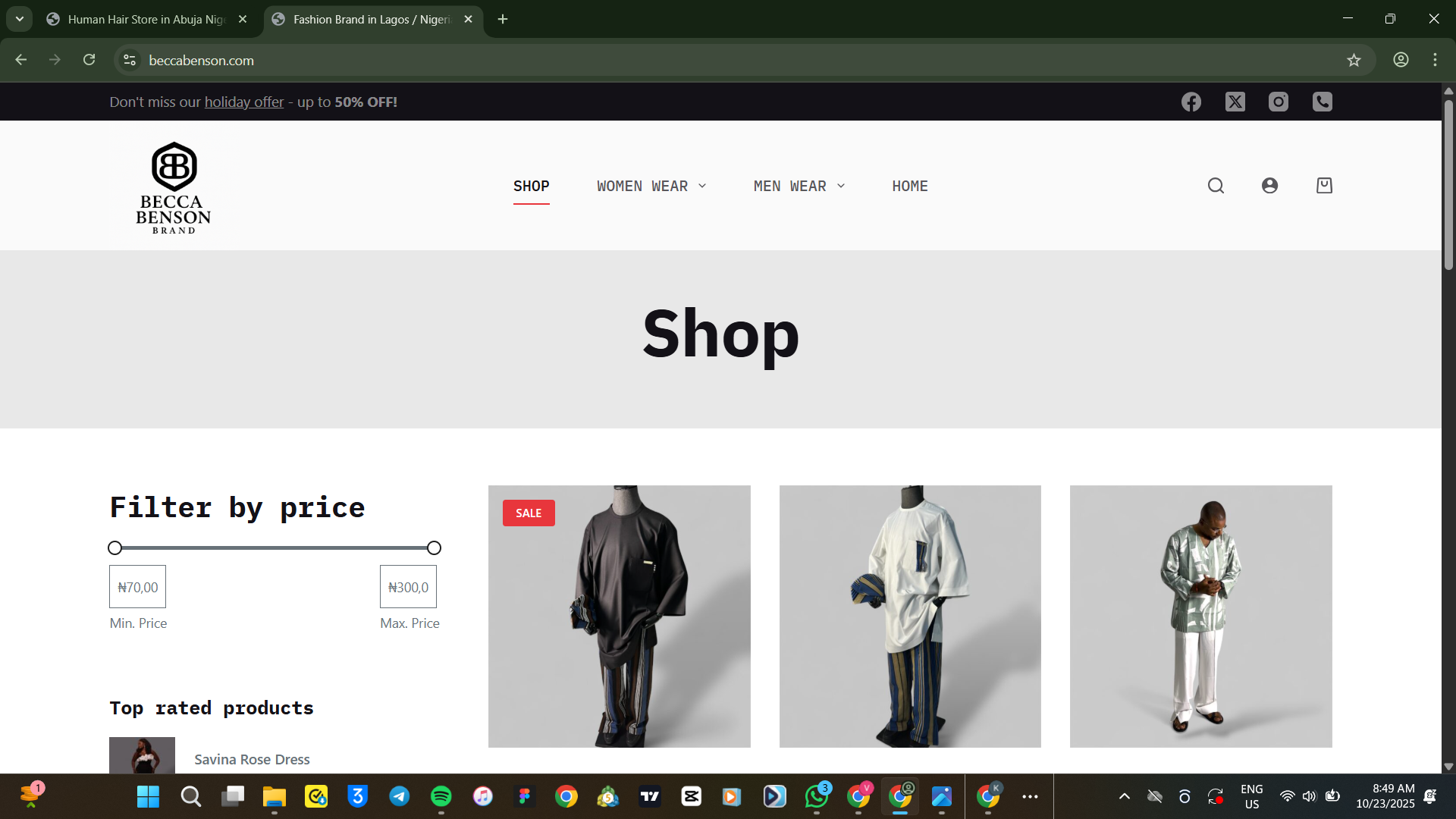Open the browser tab search chevron
Viewport: 1456px width, 819px height.
click(20, 19)
